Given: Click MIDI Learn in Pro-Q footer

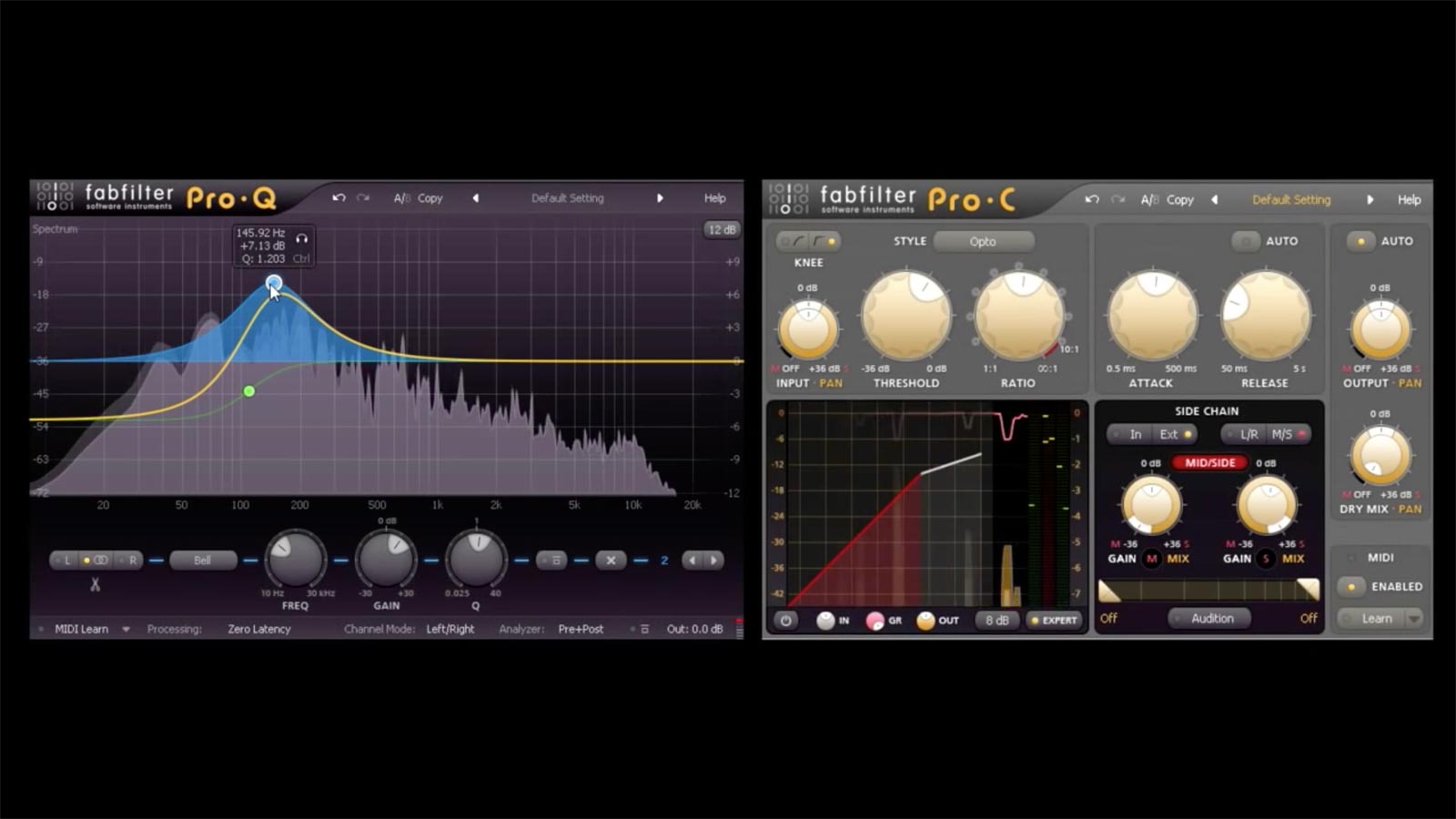Looking at the screenshot, I should pyautogui.click(x=81, y=629).
